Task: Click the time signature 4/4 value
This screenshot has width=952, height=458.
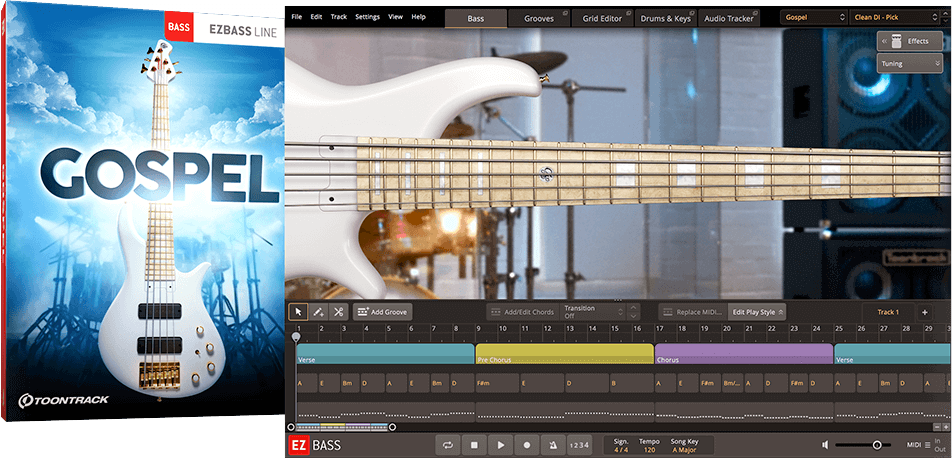Action: (x=621, y=450)
